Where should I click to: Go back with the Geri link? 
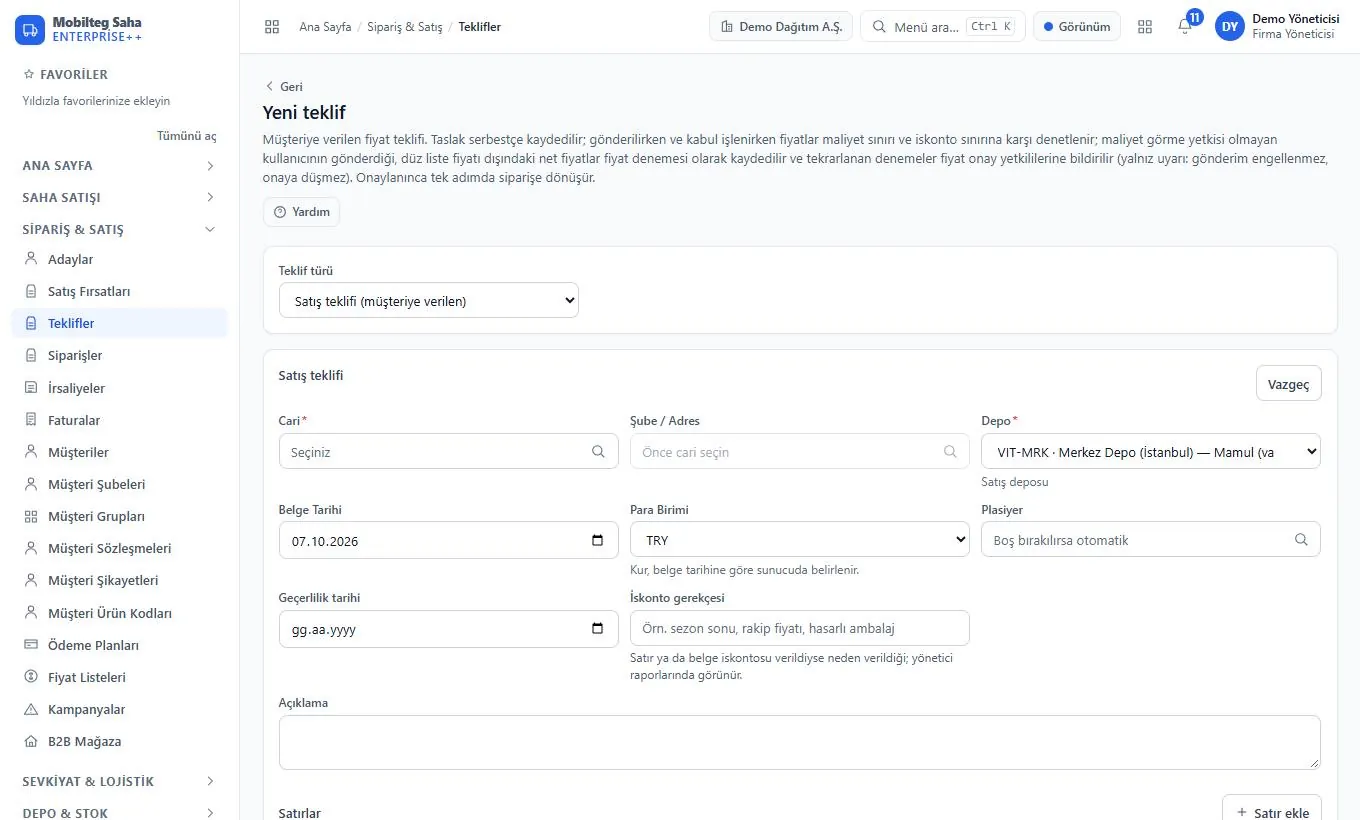pyautogui.click(x=283, y=87)
